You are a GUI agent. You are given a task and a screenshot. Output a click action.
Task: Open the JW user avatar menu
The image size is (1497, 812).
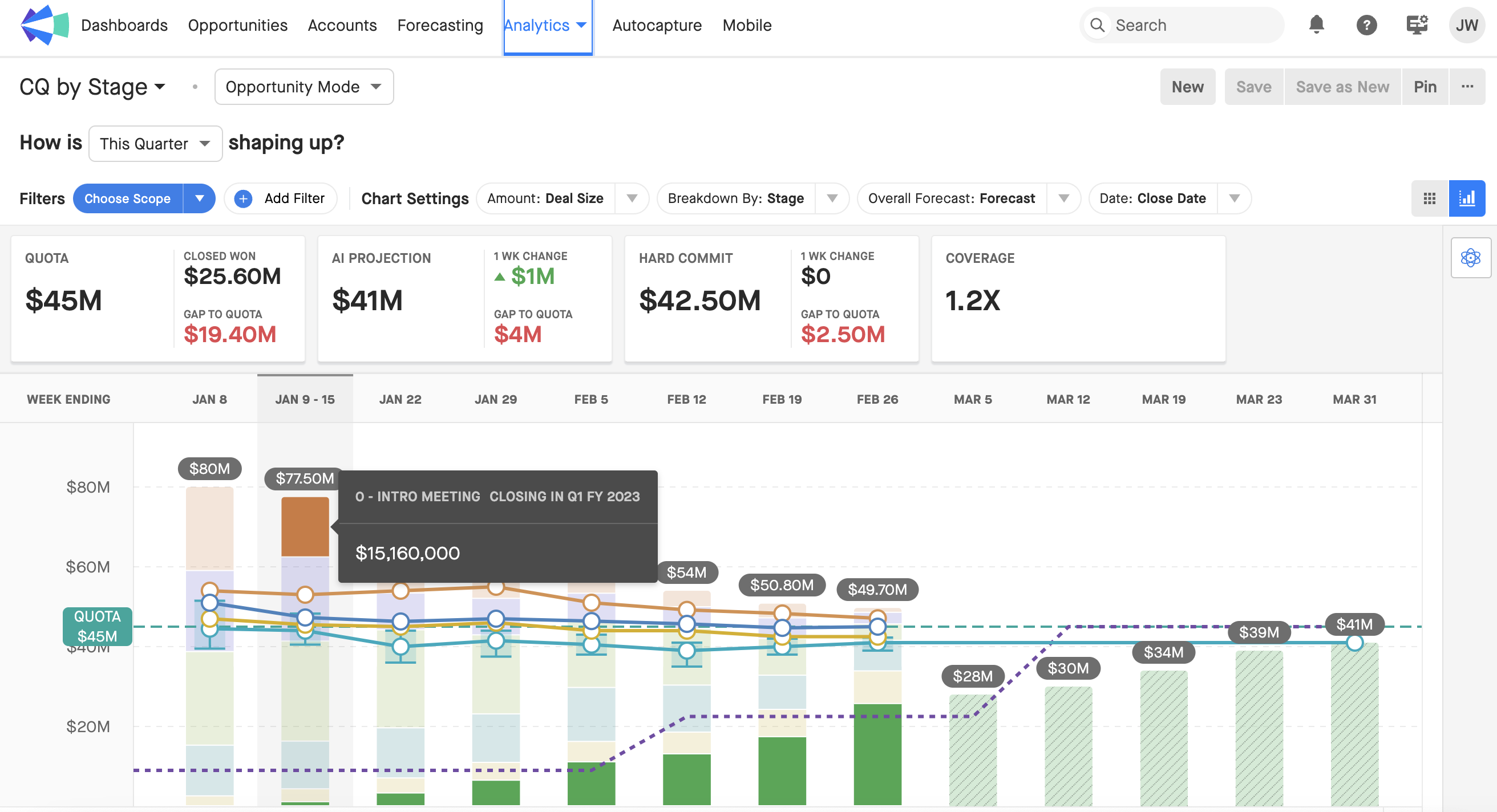tap(1467, 25)
